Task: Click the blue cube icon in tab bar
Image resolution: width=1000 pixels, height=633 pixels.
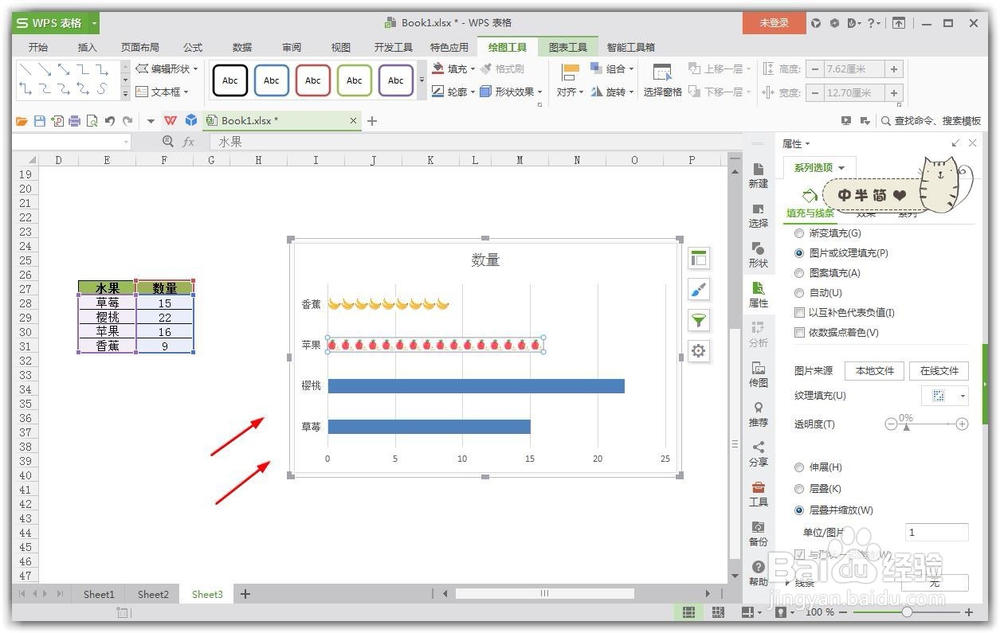Action: 191,120
